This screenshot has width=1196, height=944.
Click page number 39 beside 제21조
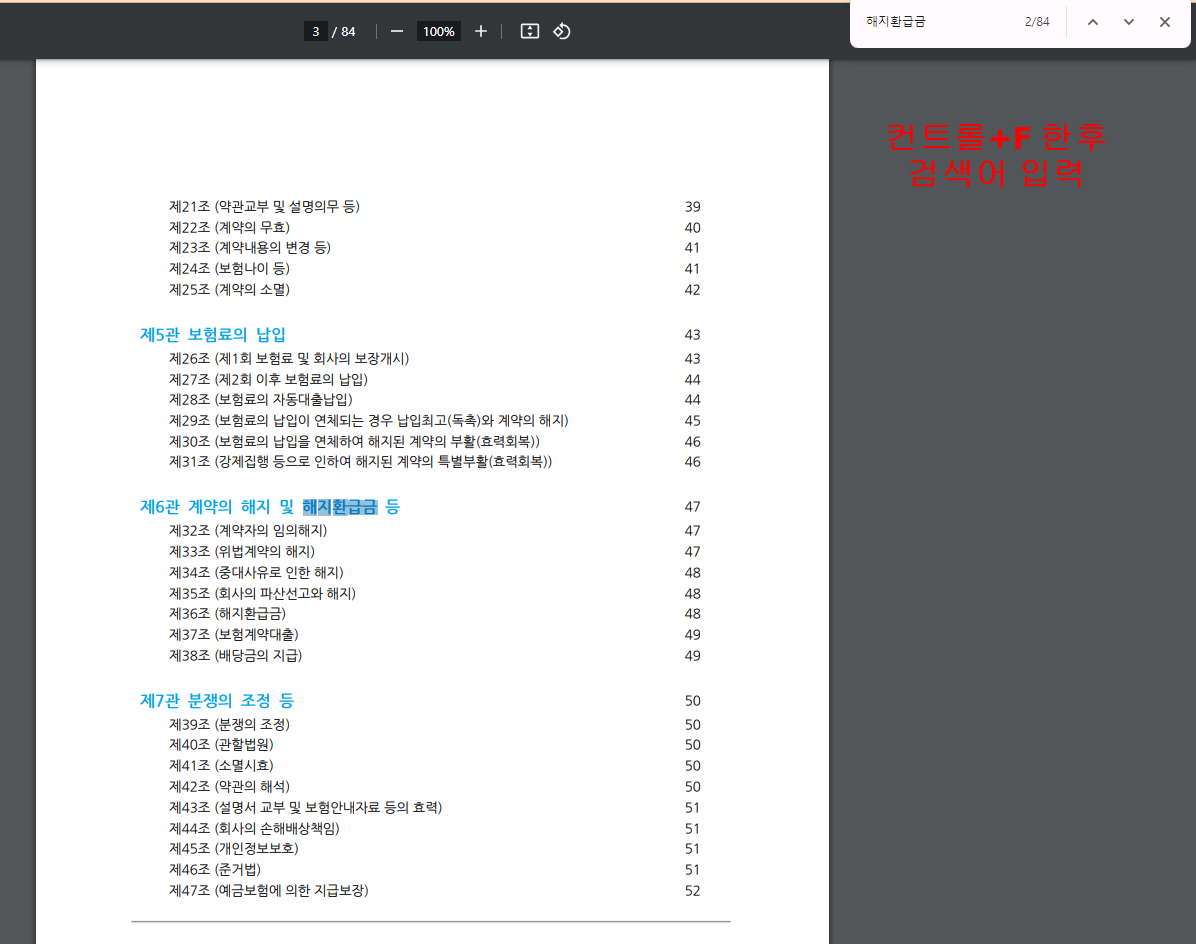(x=692, y=207)
